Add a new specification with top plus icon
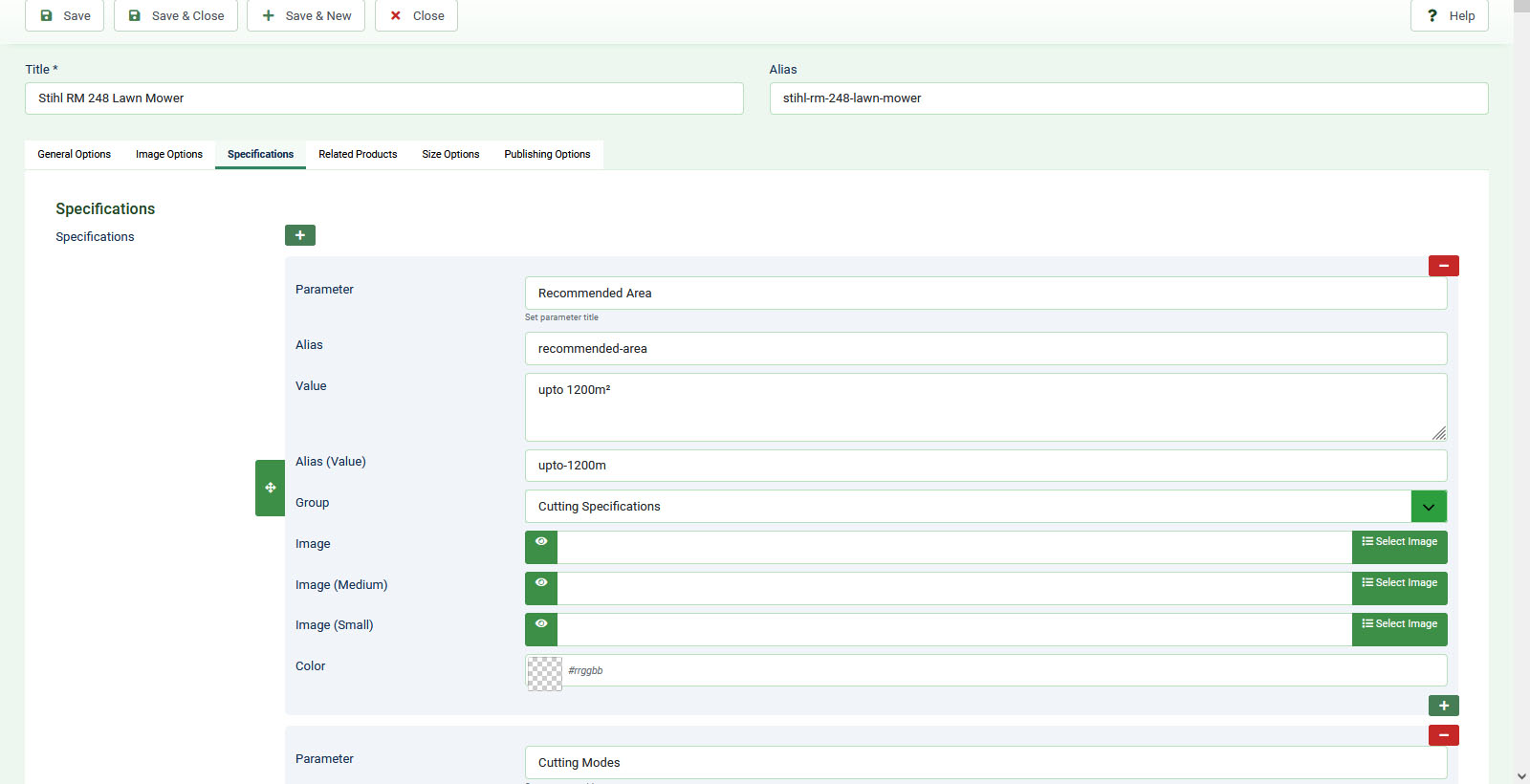 (300, 235)
